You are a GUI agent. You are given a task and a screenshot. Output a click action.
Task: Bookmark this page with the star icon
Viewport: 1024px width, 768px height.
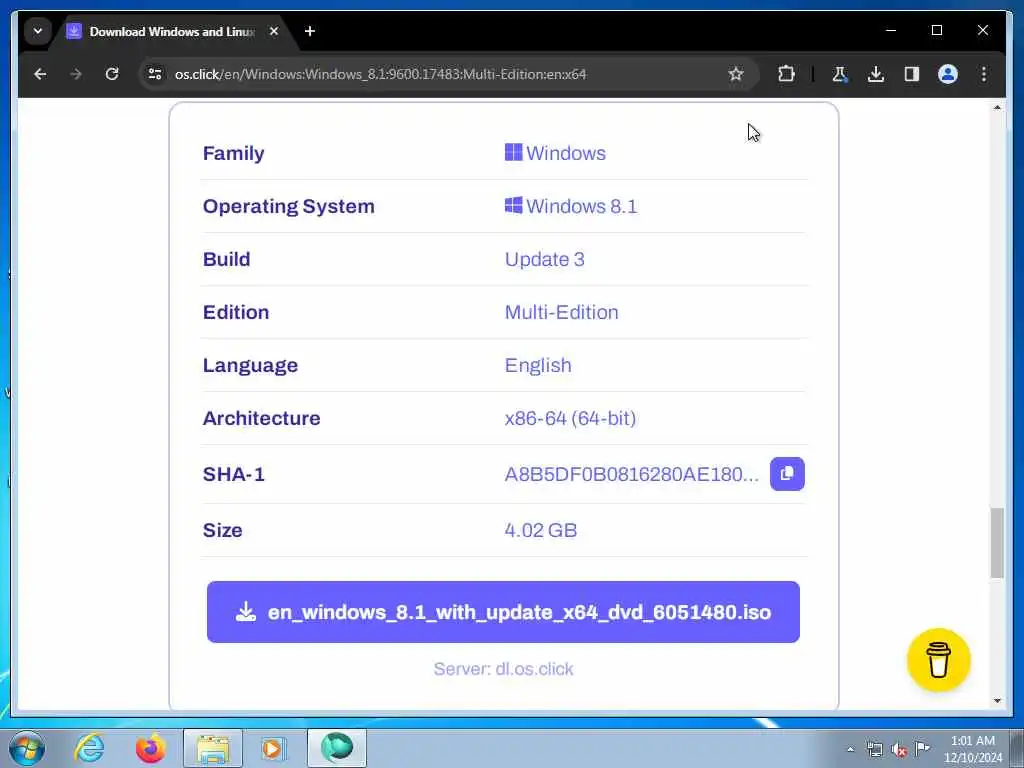[736, 74]
